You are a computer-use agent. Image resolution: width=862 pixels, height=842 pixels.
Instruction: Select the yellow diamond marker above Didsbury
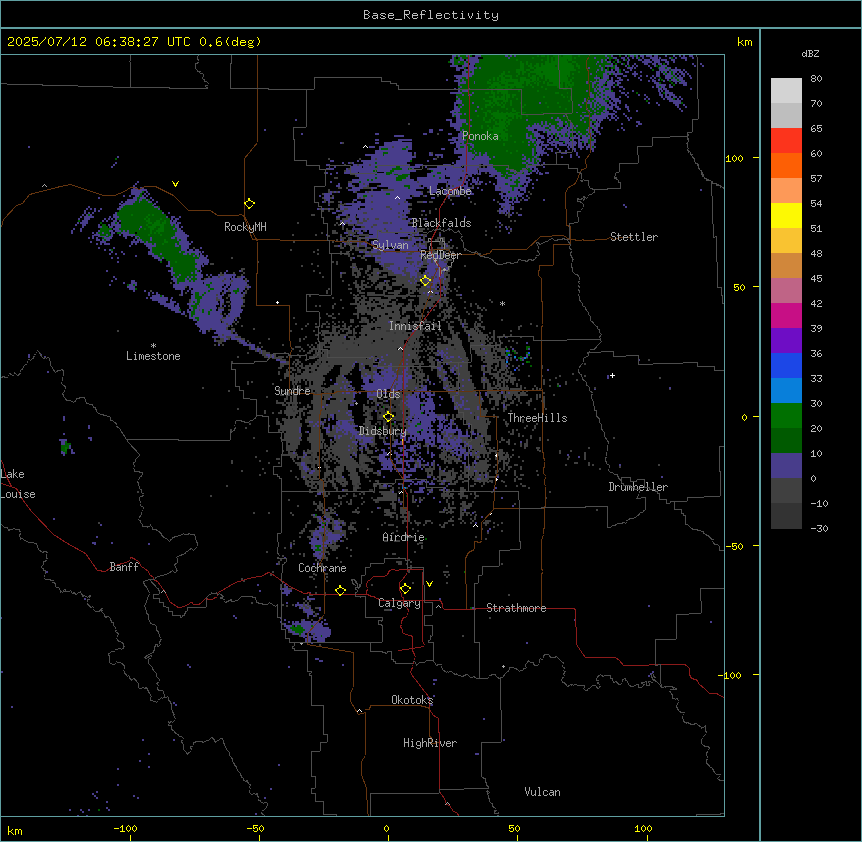389,417
